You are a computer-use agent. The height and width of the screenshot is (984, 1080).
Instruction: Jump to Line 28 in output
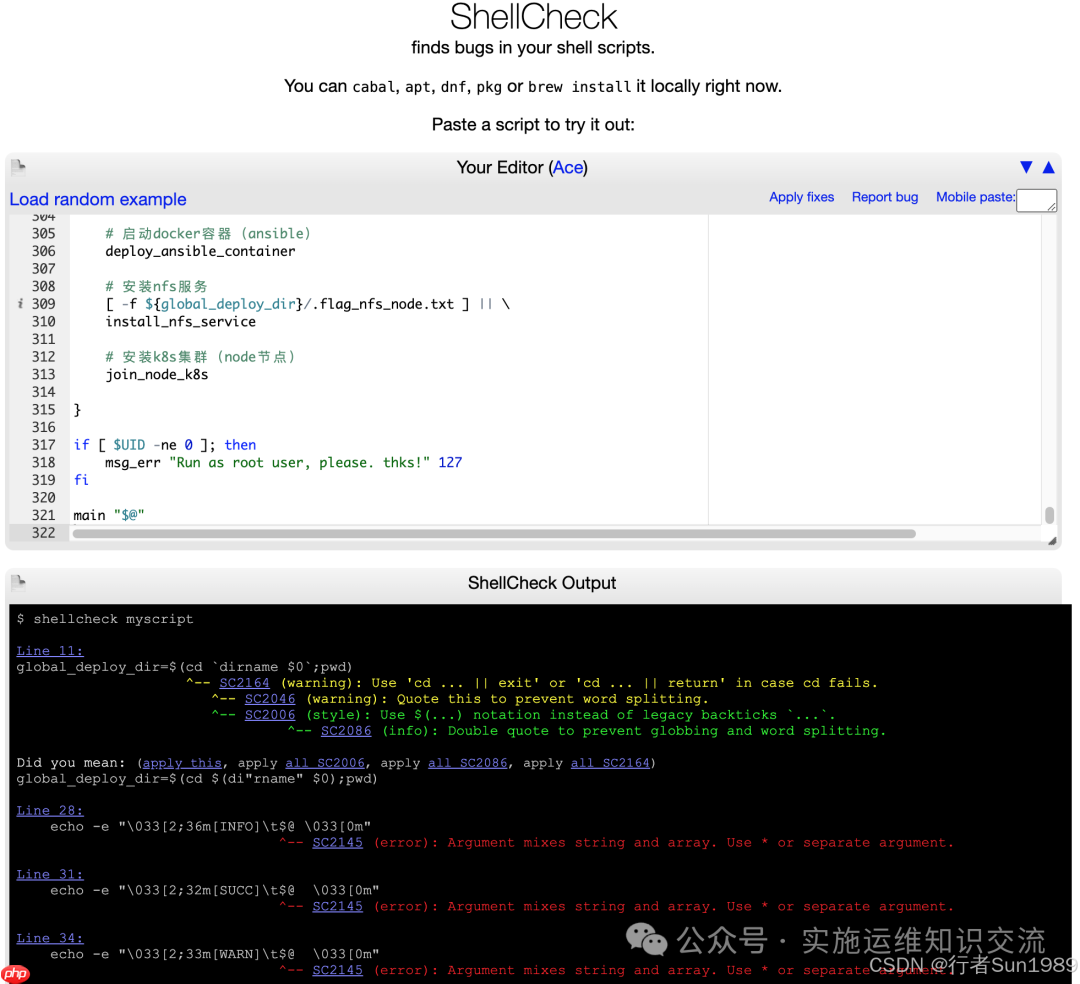(x=50, y=810)
